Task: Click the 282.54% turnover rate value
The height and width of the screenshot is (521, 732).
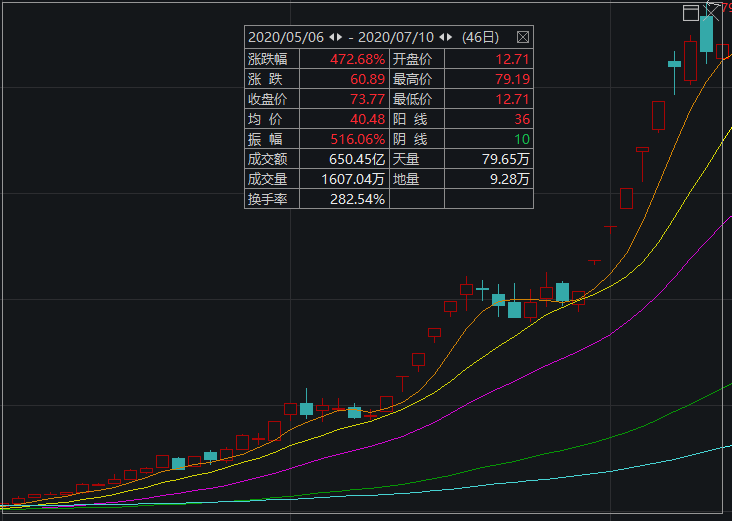Action: point(358,199)
